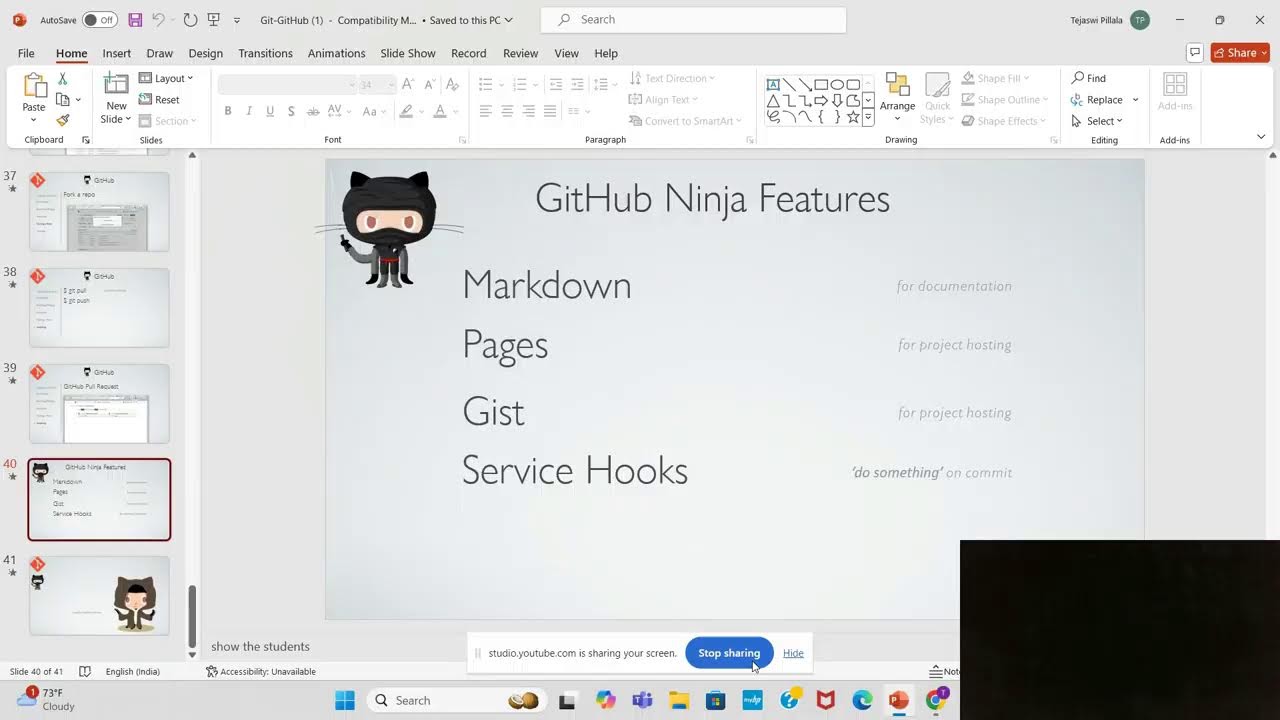The height and width of the screenshot is (720, 1280).
Task: Collapse the ribbon chevron
Action: click(1261, 137)
